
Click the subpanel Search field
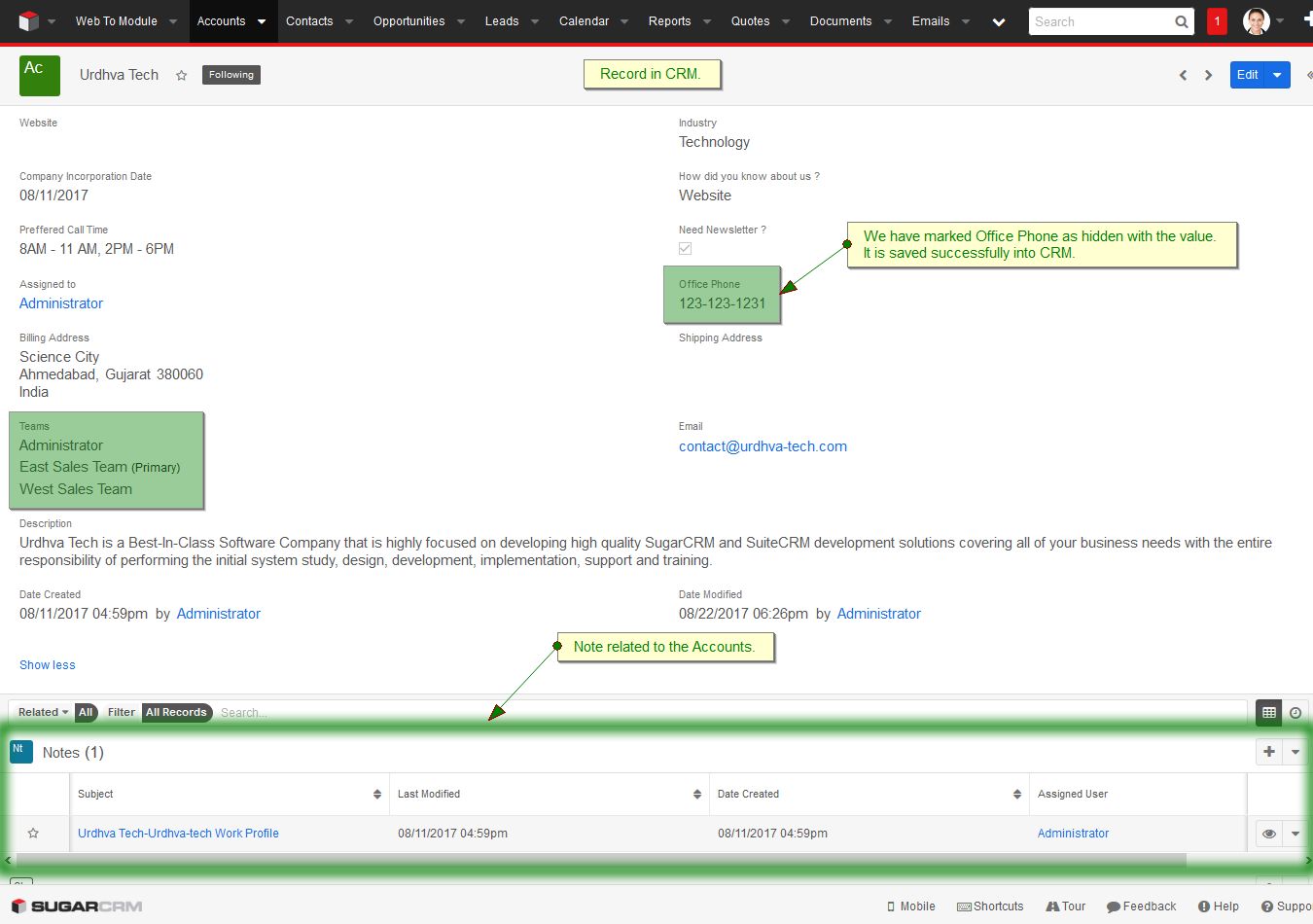point(729,713)
